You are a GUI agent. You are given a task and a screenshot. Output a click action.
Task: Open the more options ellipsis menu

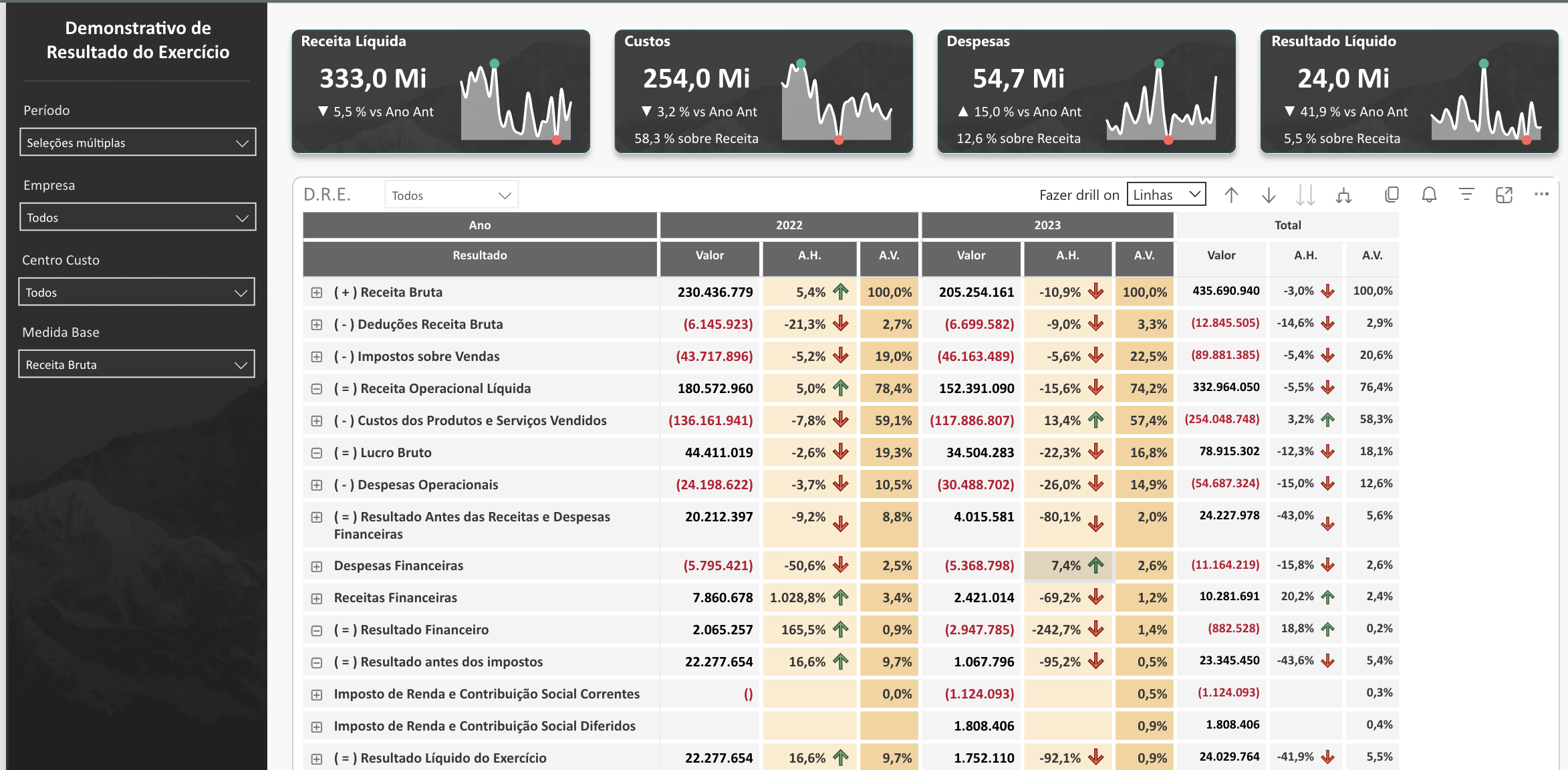click(x=1541, y=194)
